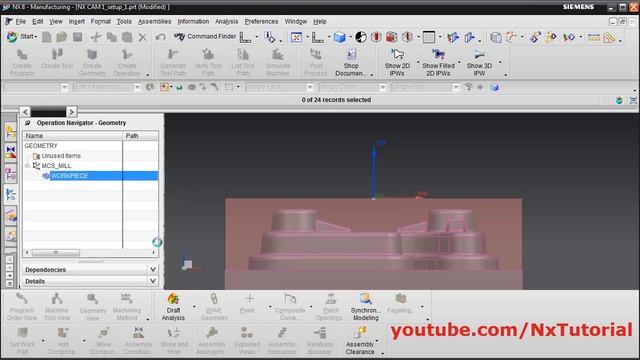The width and height of the screenshot is (640, 360).
Task: Click the view window layout icon
Action: click(429, 37)
